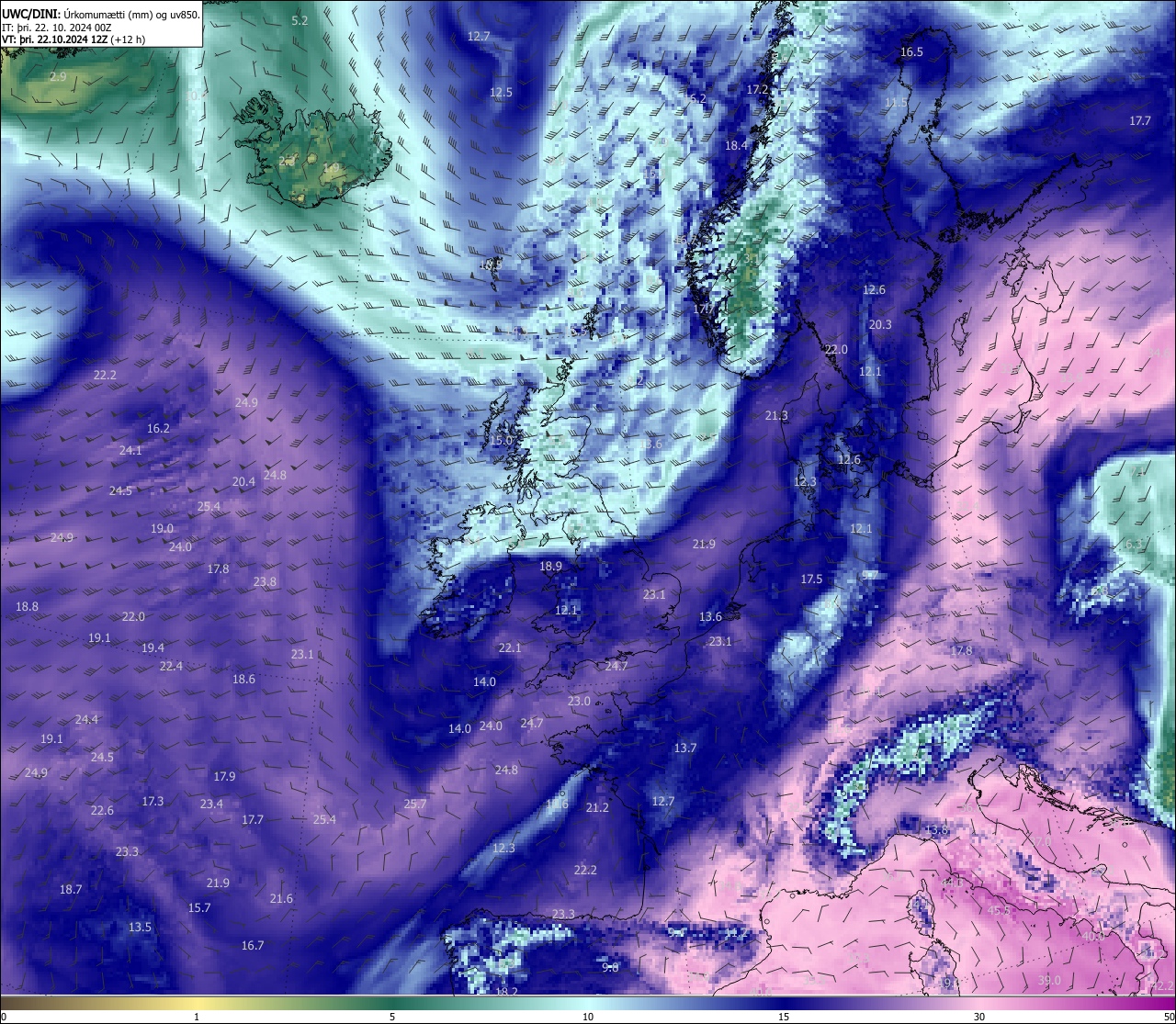
Task: Click the 17.2 value off Norway coast
Action: tap(757, 89)
